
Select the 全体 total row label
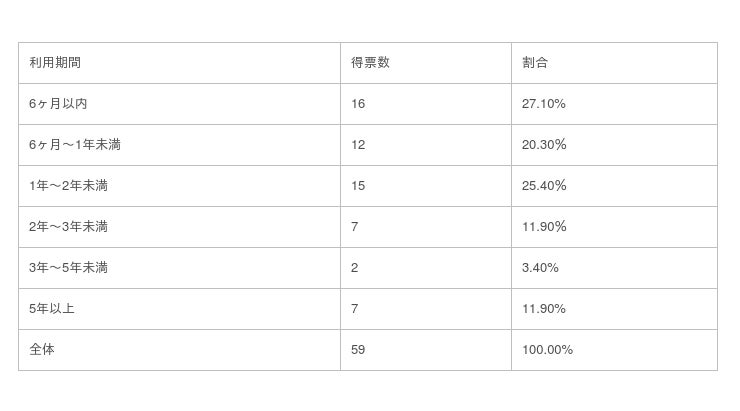42,350
